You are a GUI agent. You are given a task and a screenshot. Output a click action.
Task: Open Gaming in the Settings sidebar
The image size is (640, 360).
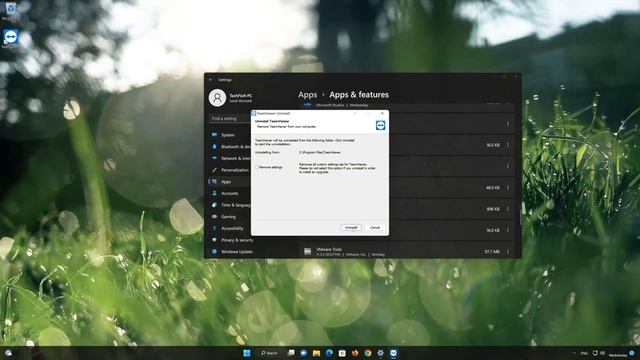230,217
